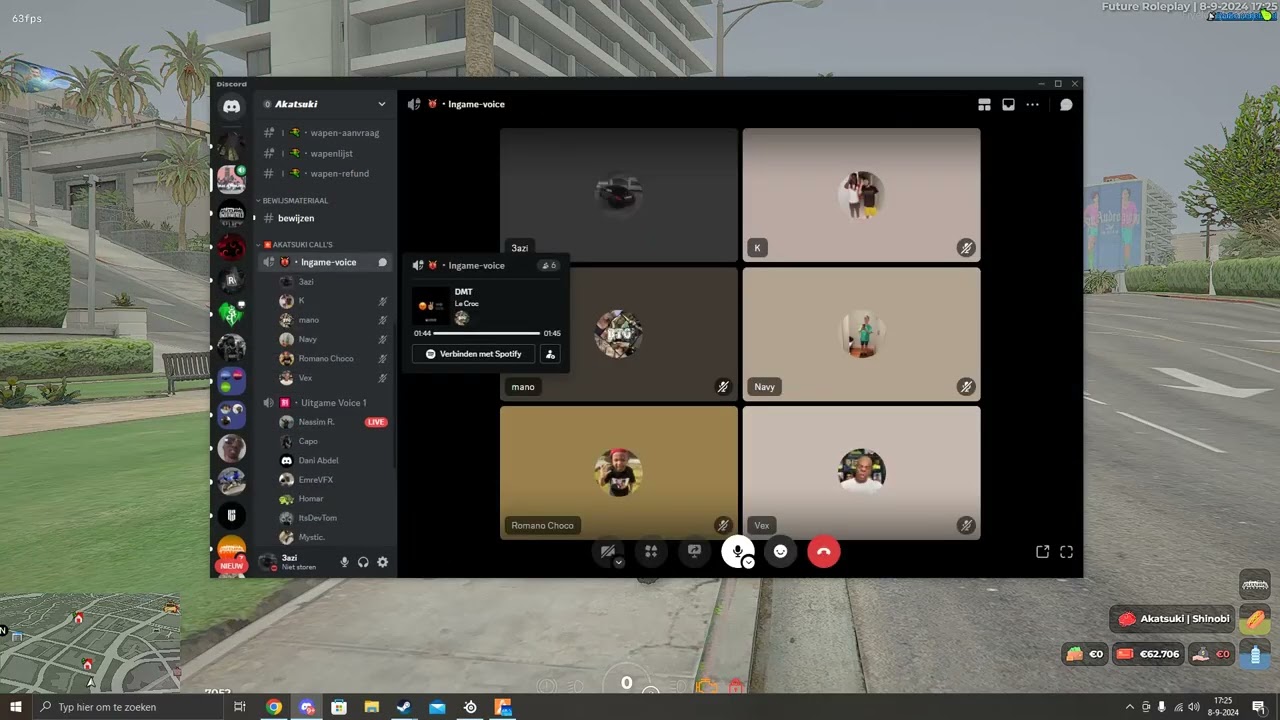The width and height of the screenshot is (1280, 720).
Task: Open inbox icon in call header
Action: pos(1008,104)
